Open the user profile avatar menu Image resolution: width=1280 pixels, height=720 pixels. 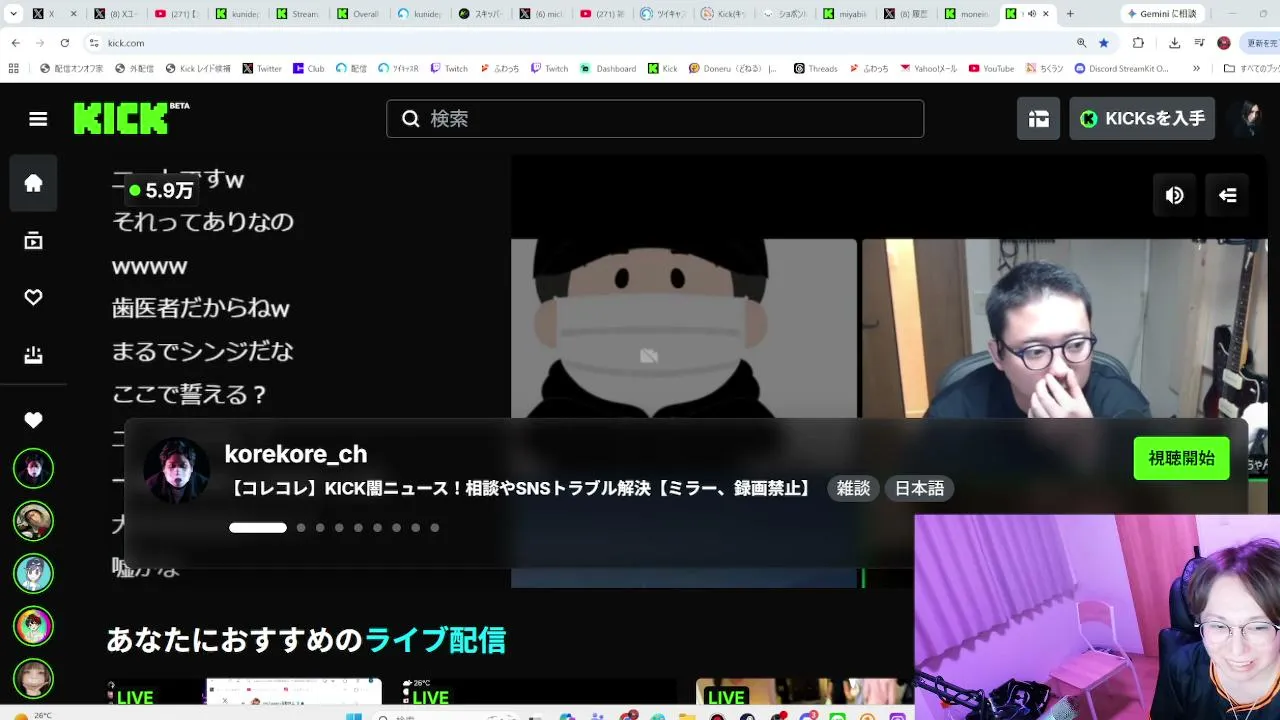click(1247, 119)
